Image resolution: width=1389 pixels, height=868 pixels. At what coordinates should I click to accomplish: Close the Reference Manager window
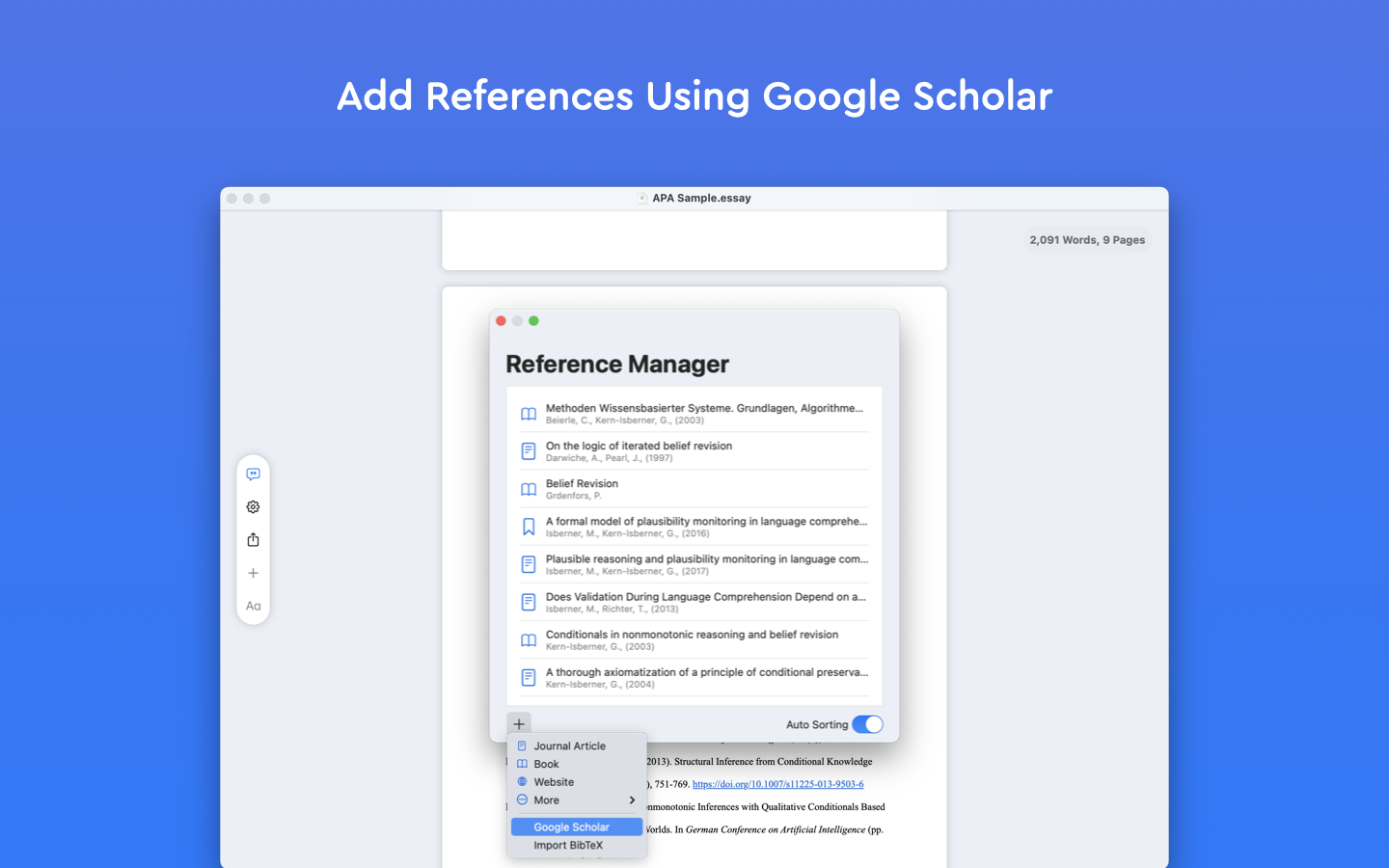coord(501,321)
